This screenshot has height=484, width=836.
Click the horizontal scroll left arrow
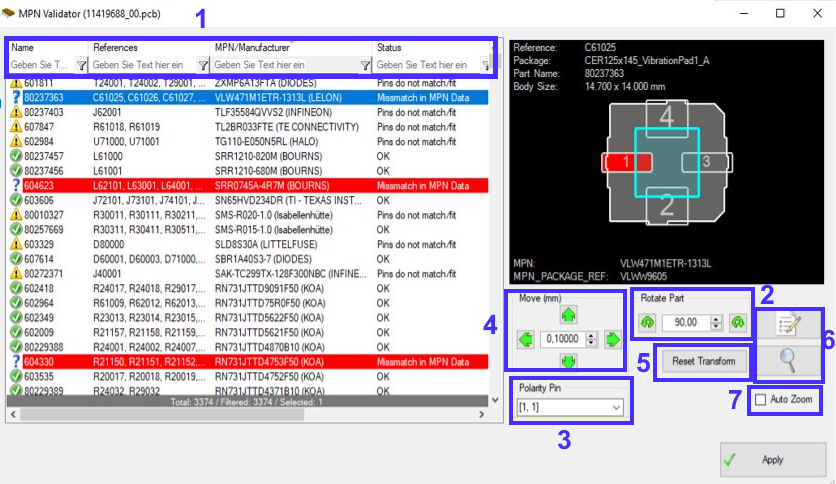[x=13, y=414]
